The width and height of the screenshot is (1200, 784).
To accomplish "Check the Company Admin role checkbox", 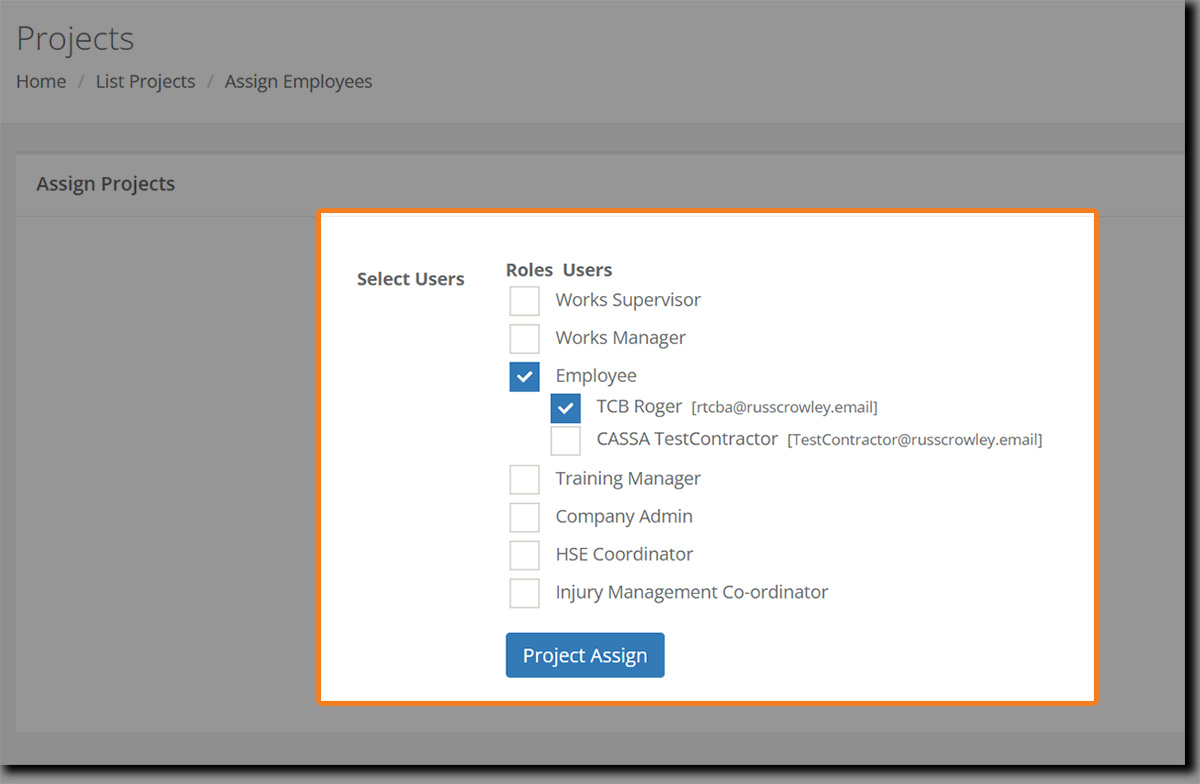I will tap(524, 517).
